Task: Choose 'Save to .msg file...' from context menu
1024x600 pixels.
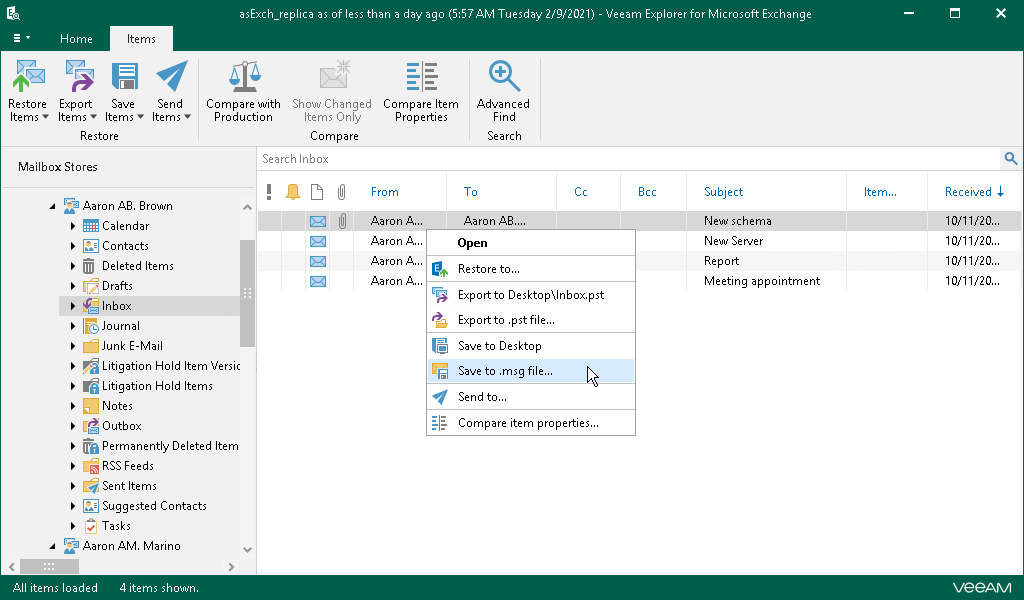Action: point(505,371)
